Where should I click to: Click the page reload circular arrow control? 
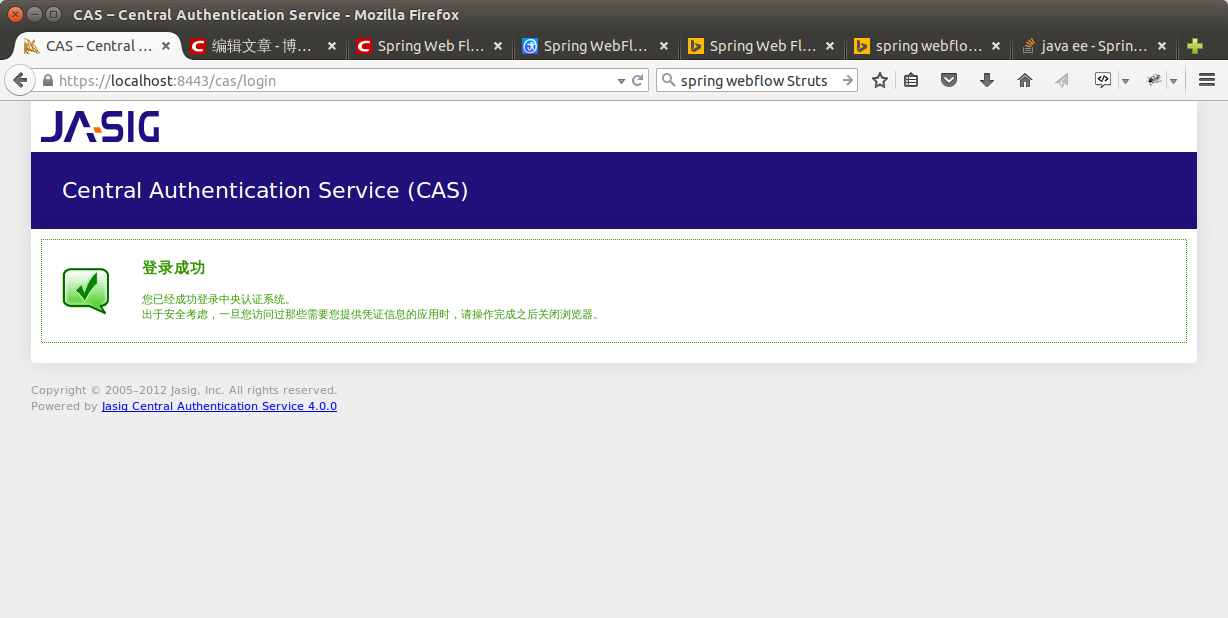point(640,79)
